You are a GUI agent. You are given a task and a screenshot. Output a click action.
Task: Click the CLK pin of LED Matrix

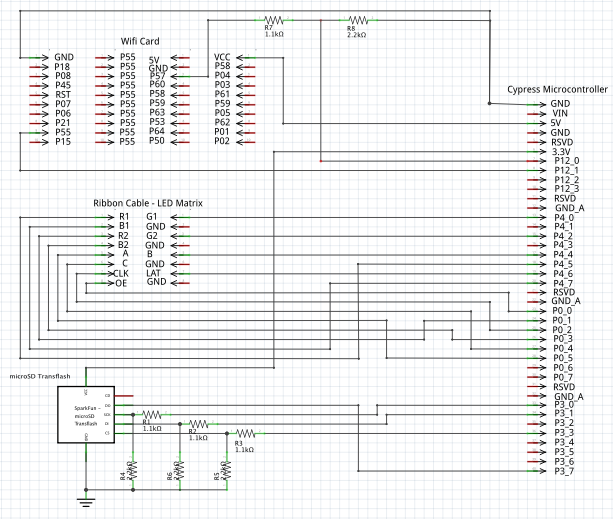pos(120,274)
